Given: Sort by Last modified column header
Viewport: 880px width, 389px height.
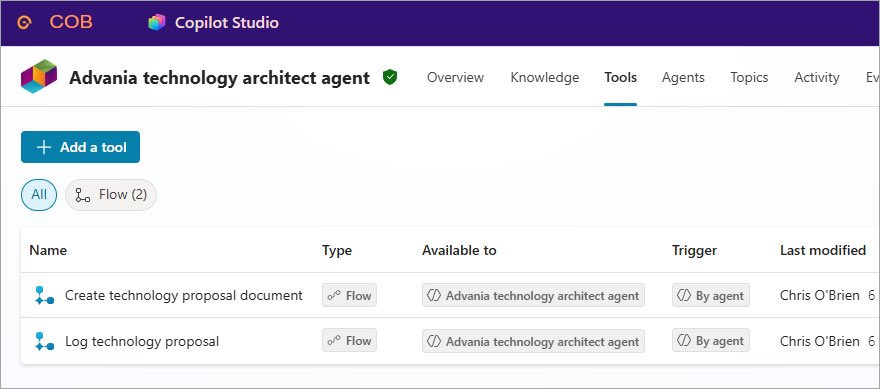Looking at the screenshot, I should [x=823, y=250].
